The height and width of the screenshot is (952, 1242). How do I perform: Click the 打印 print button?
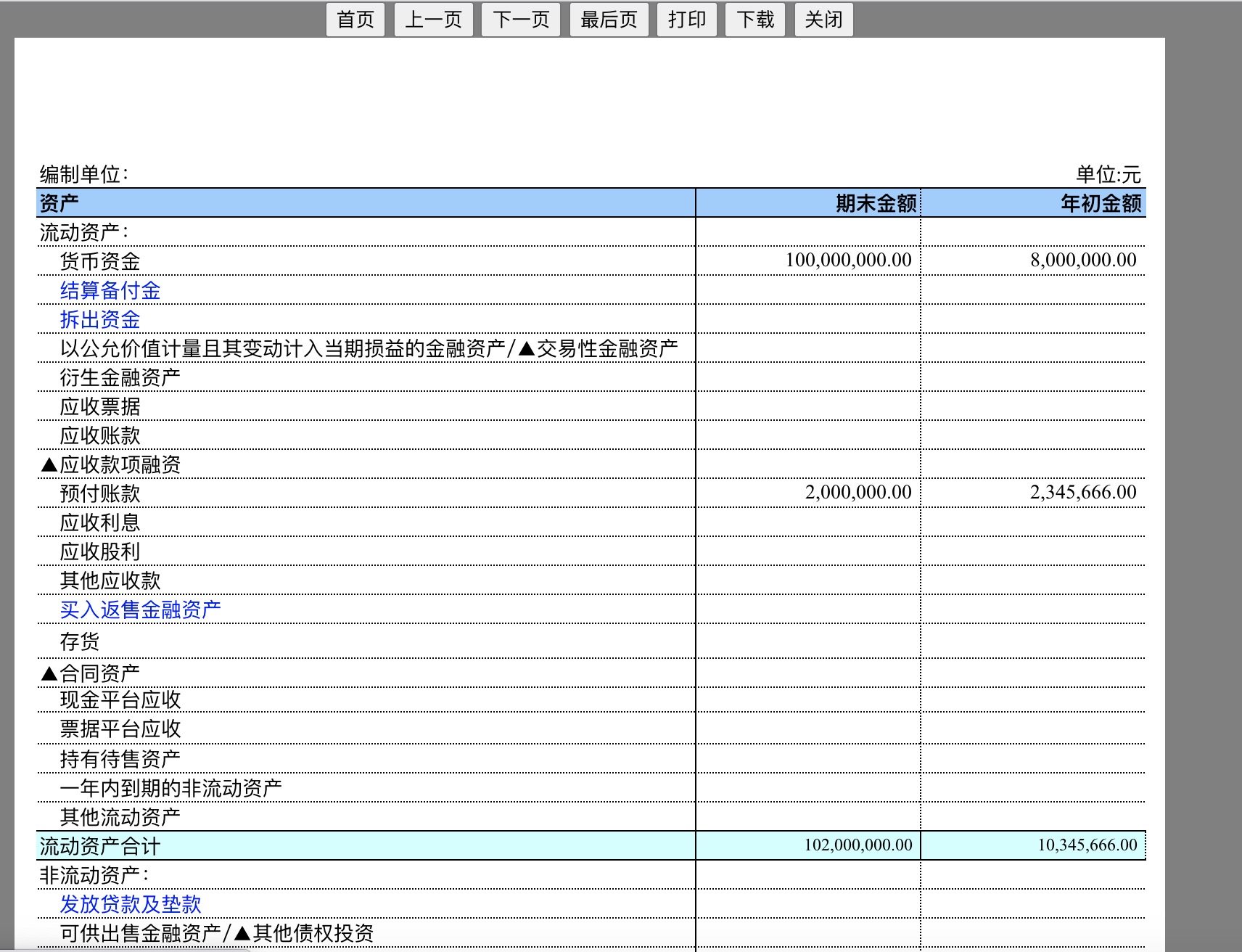pyautogui.click(x=687, y=20)
